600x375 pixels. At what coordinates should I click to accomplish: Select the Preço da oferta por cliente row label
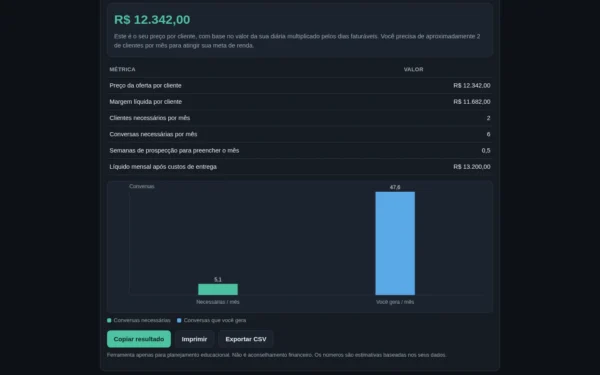pos(145,85)
